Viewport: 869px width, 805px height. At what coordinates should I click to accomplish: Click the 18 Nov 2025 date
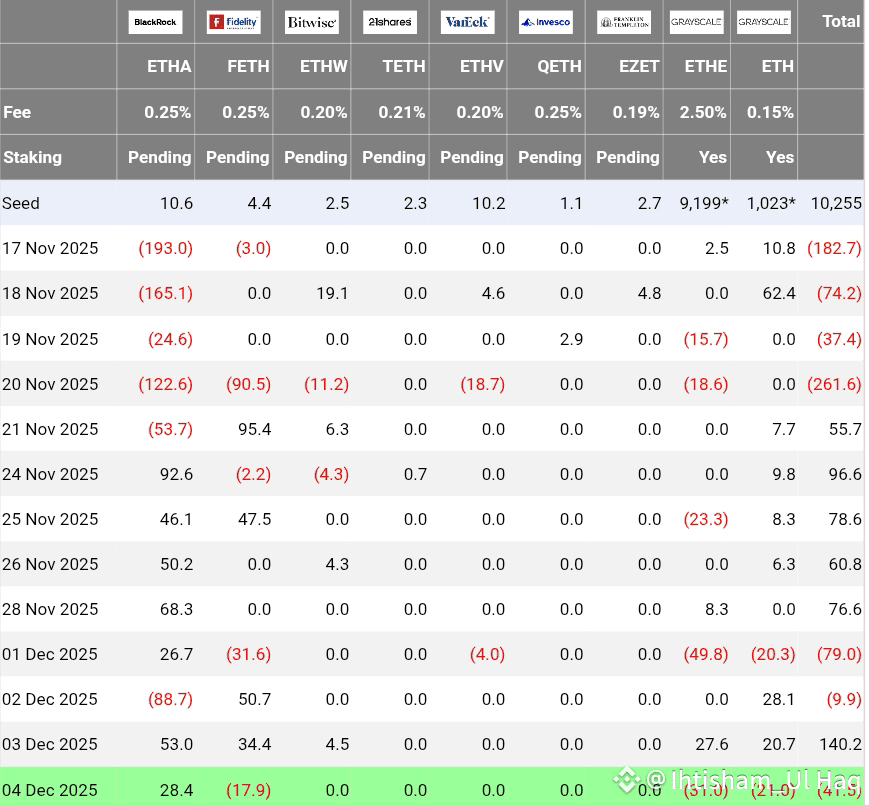[50, 293]
